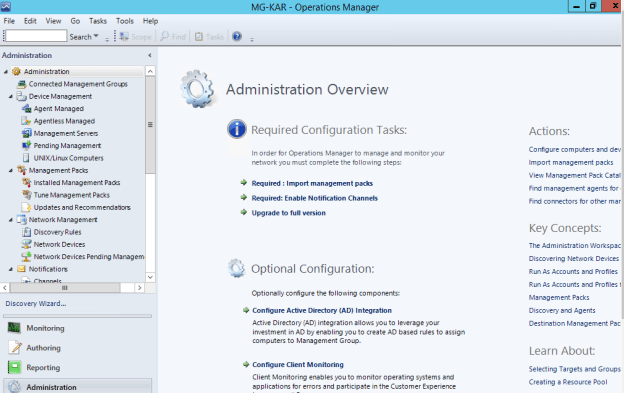624x393 pixels.
Task: Click the tree horizontal scrollbar thumb
Action: coord(65,288)
